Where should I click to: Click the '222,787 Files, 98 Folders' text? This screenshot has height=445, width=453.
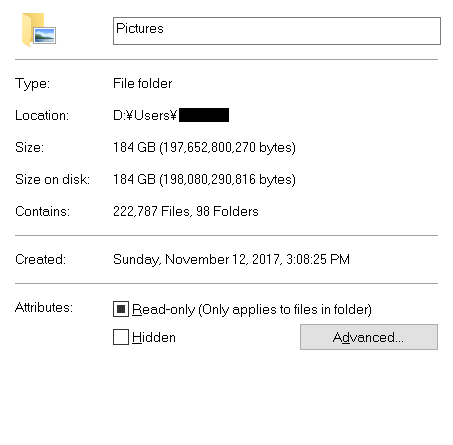[x=186, y=211]
